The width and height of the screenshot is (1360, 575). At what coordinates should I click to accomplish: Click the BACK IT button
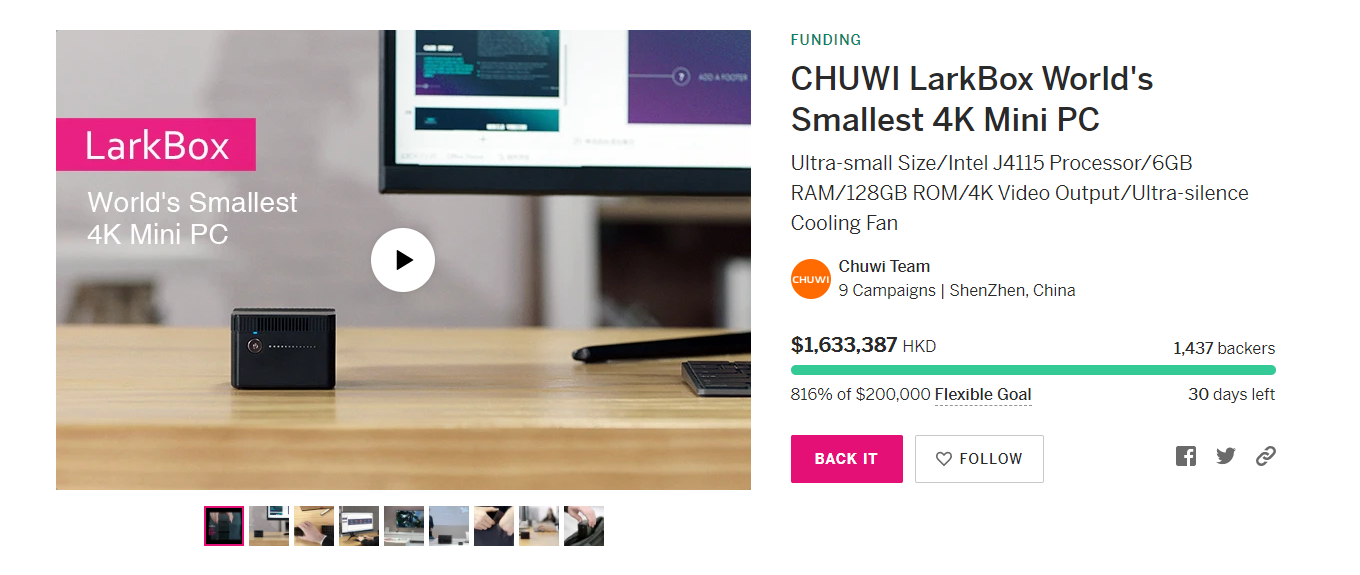point(846,459)
